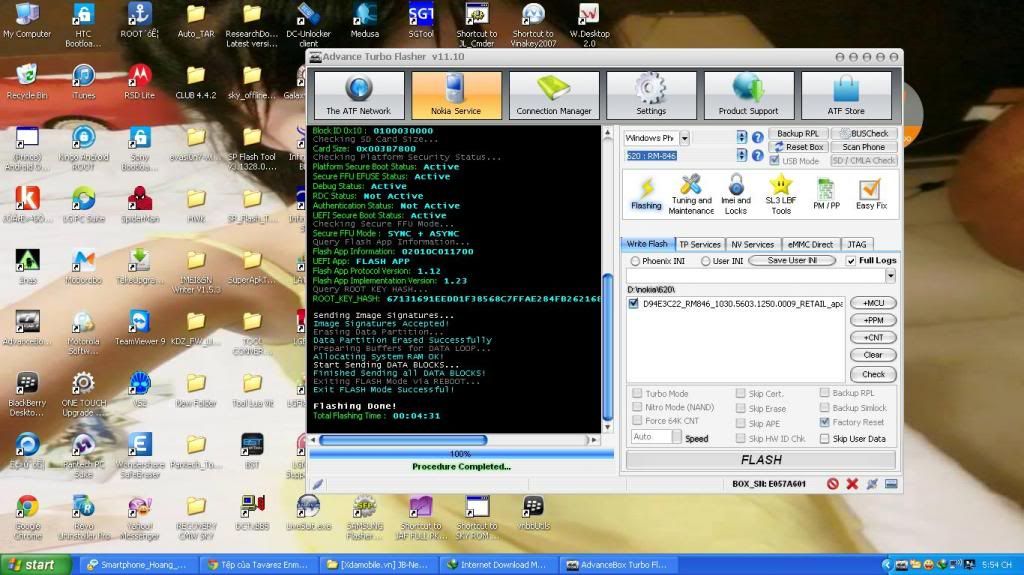Click the blue window icon beside the plug icon
This screenshot has height=575, width=1024.
(x=891, y=484)
